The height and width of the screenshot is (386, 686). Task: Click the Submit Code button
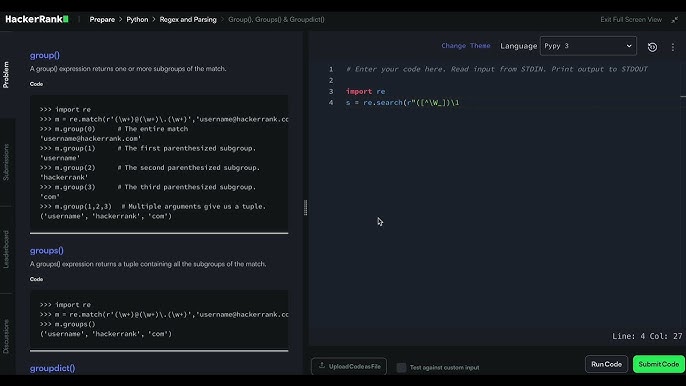(x=658, y=364)
